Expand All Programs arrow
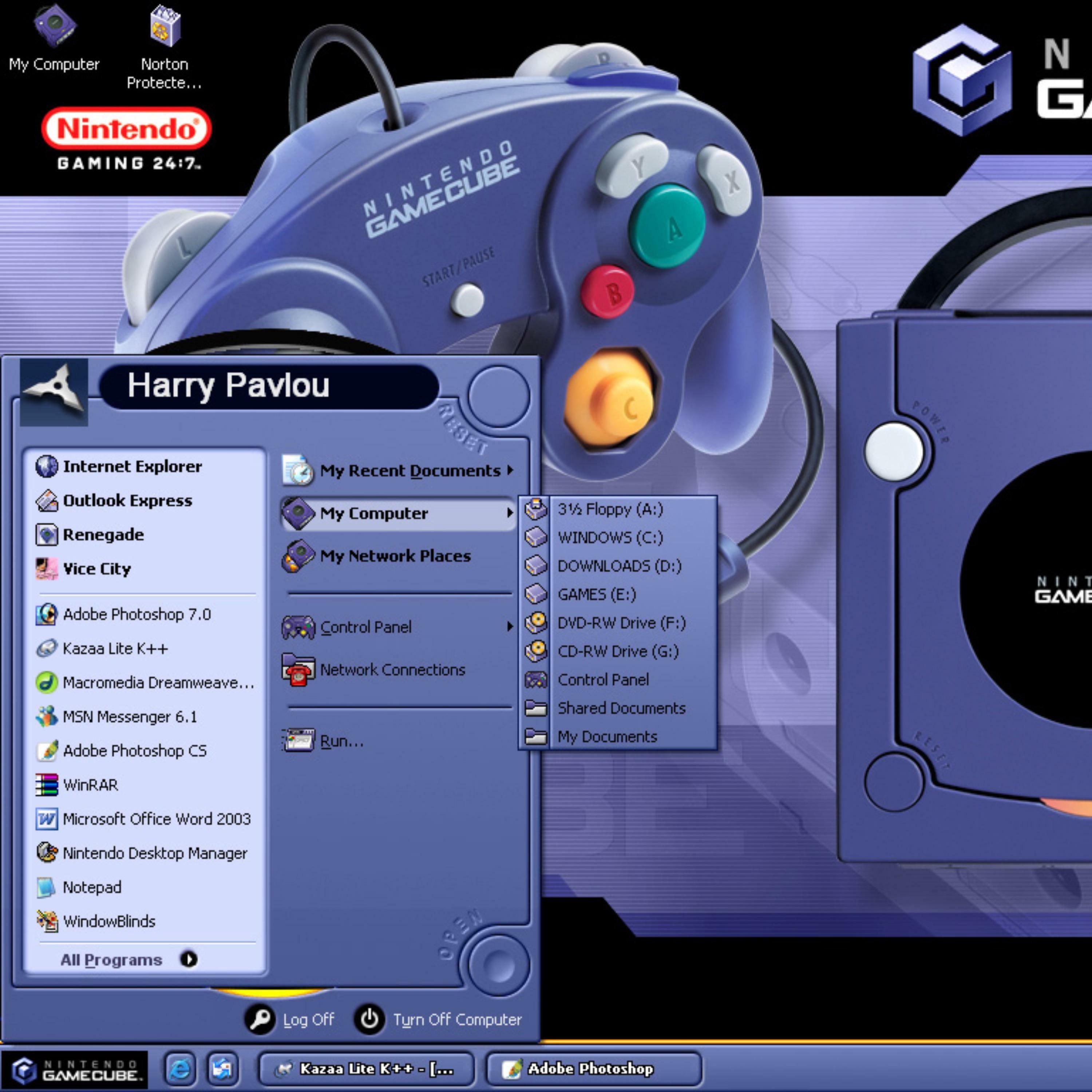Screen dimensions: 1092x1092 click(189, 959)
